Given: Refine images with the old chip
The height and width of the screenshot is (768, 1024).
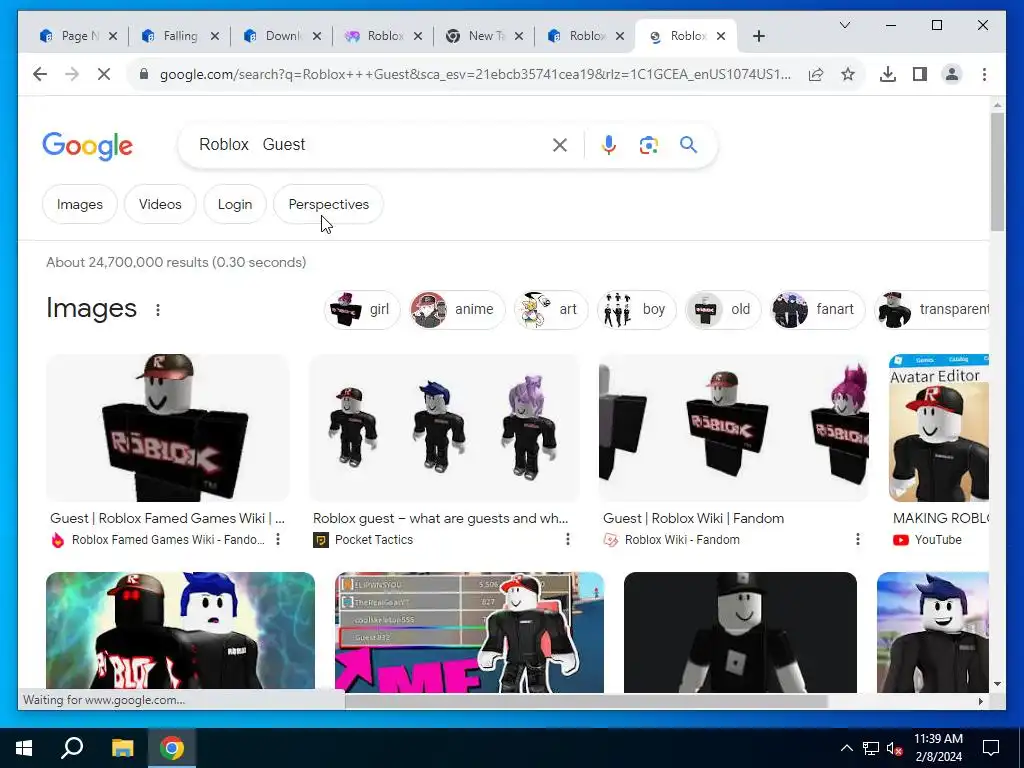Looking at the screenshot, I should pos(723,310).
